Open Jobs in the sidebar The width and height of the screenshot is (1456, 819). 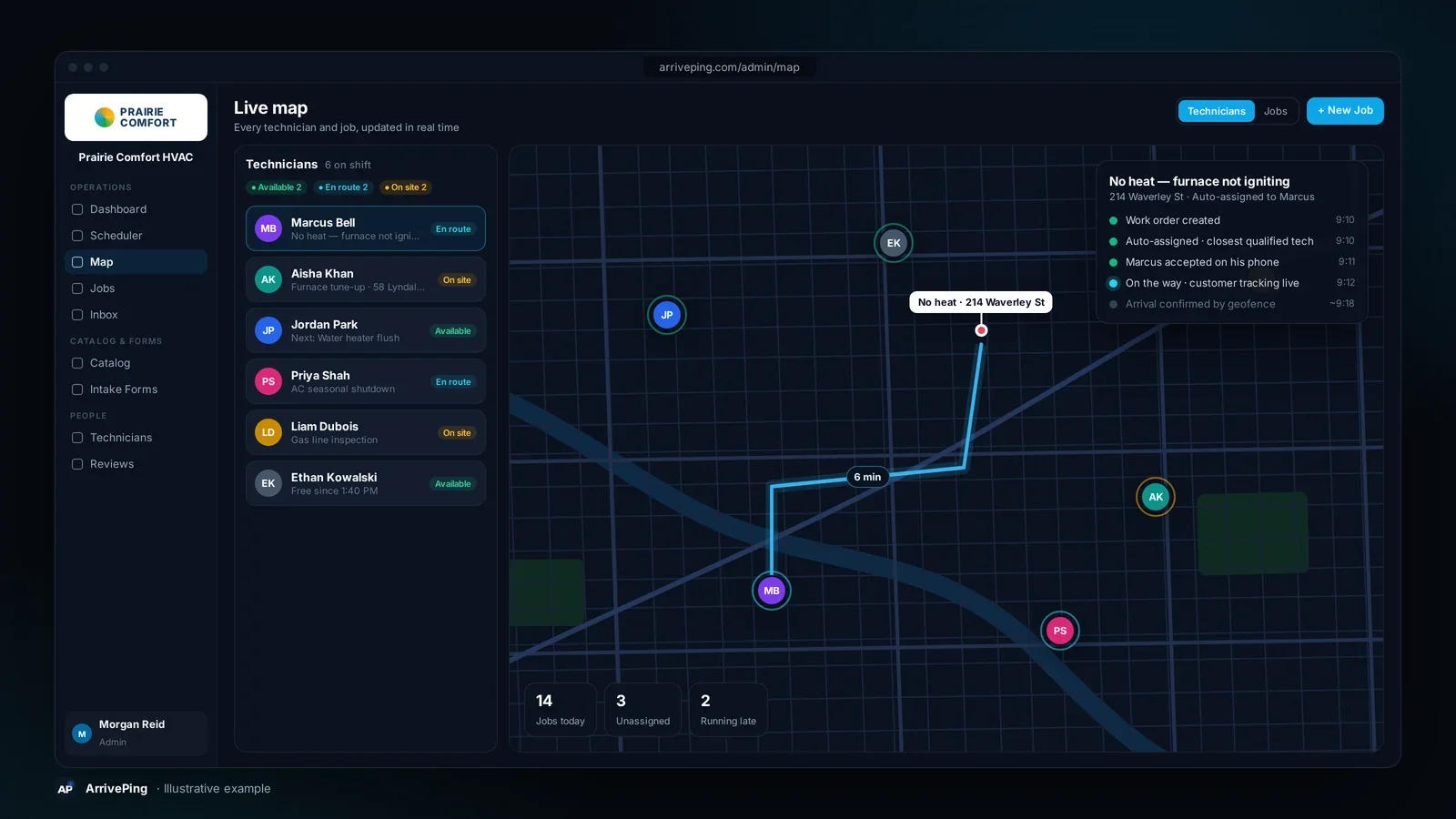[136, 288]
